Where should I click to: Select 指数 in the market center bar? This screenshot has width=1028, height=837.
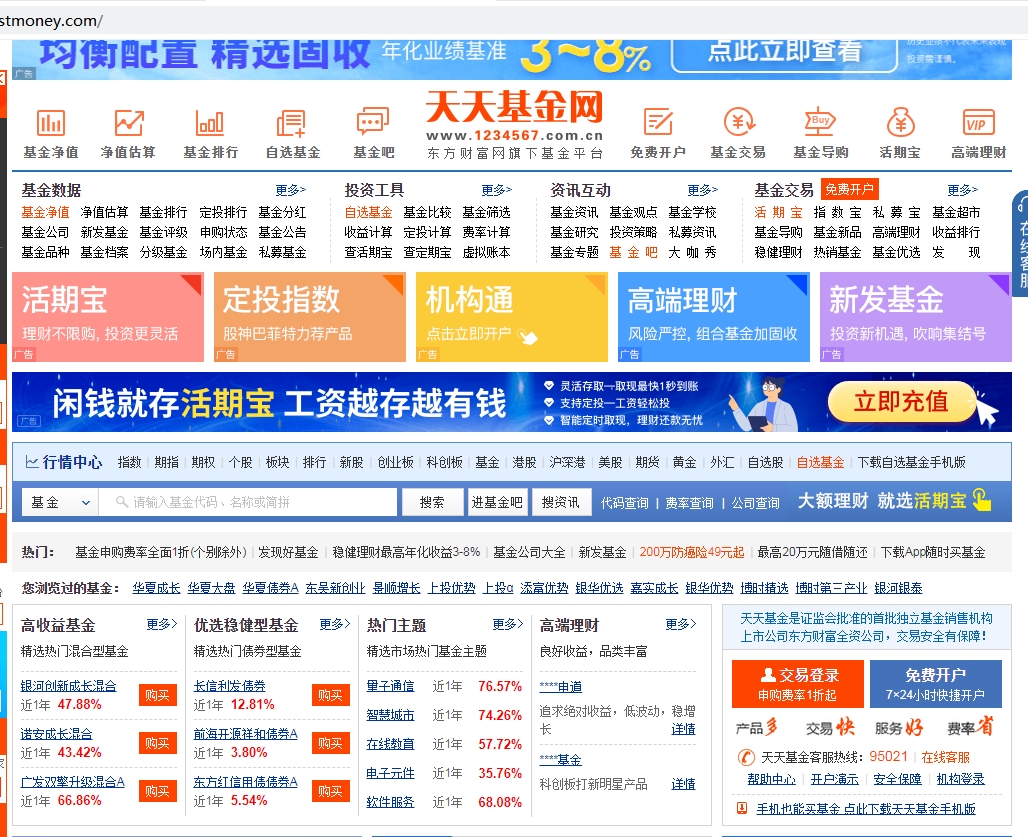[129, 462]
